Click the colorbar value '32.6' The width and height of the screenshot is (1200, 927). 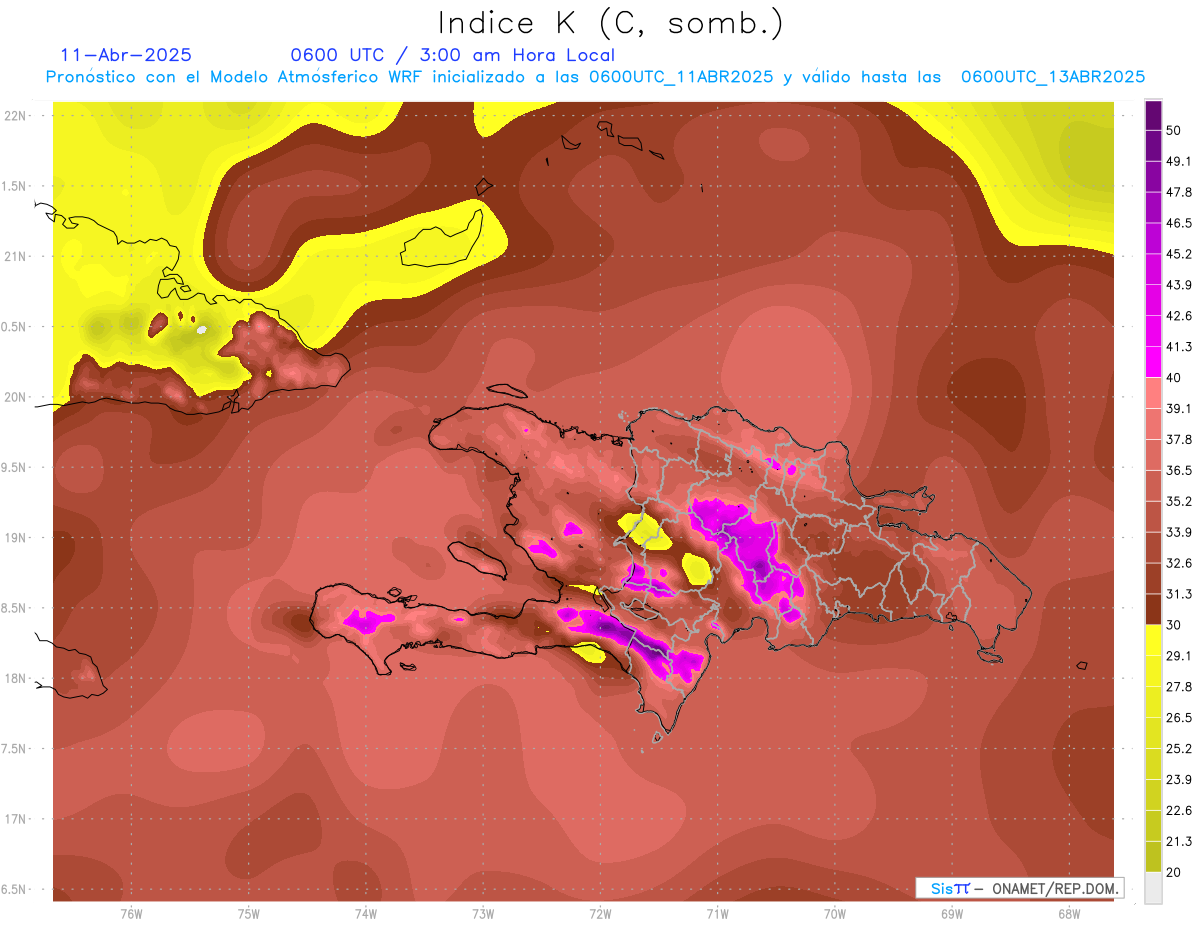pos(1179,563)
